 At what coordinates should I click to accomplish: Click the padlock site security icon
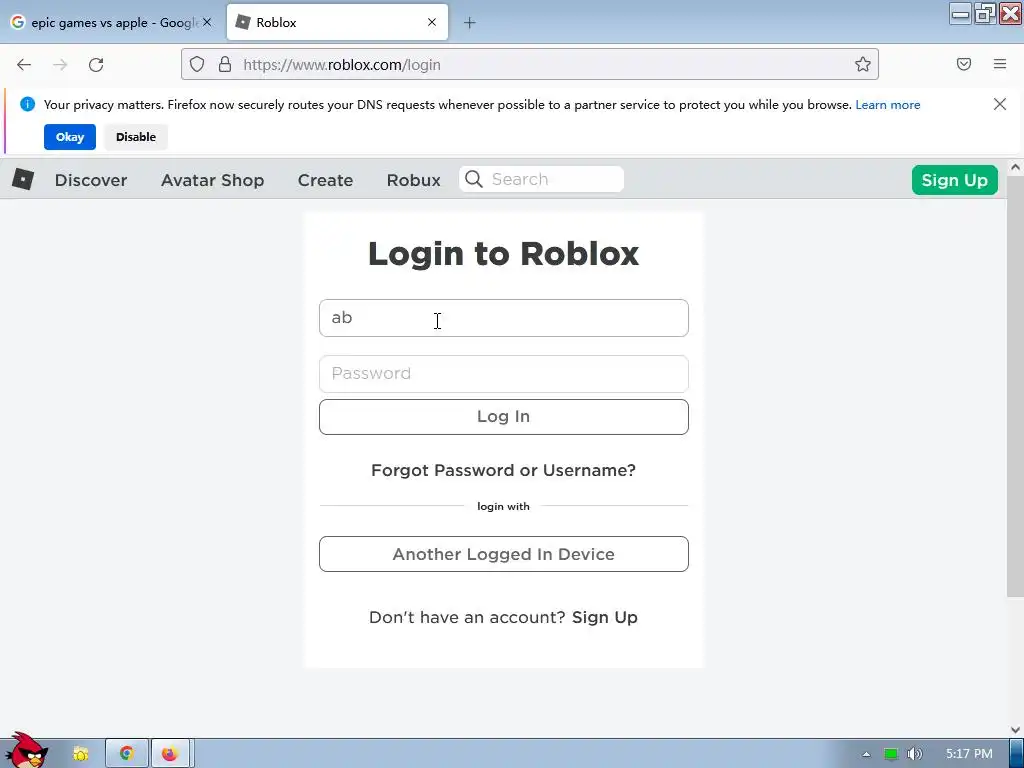pos(225,64)
